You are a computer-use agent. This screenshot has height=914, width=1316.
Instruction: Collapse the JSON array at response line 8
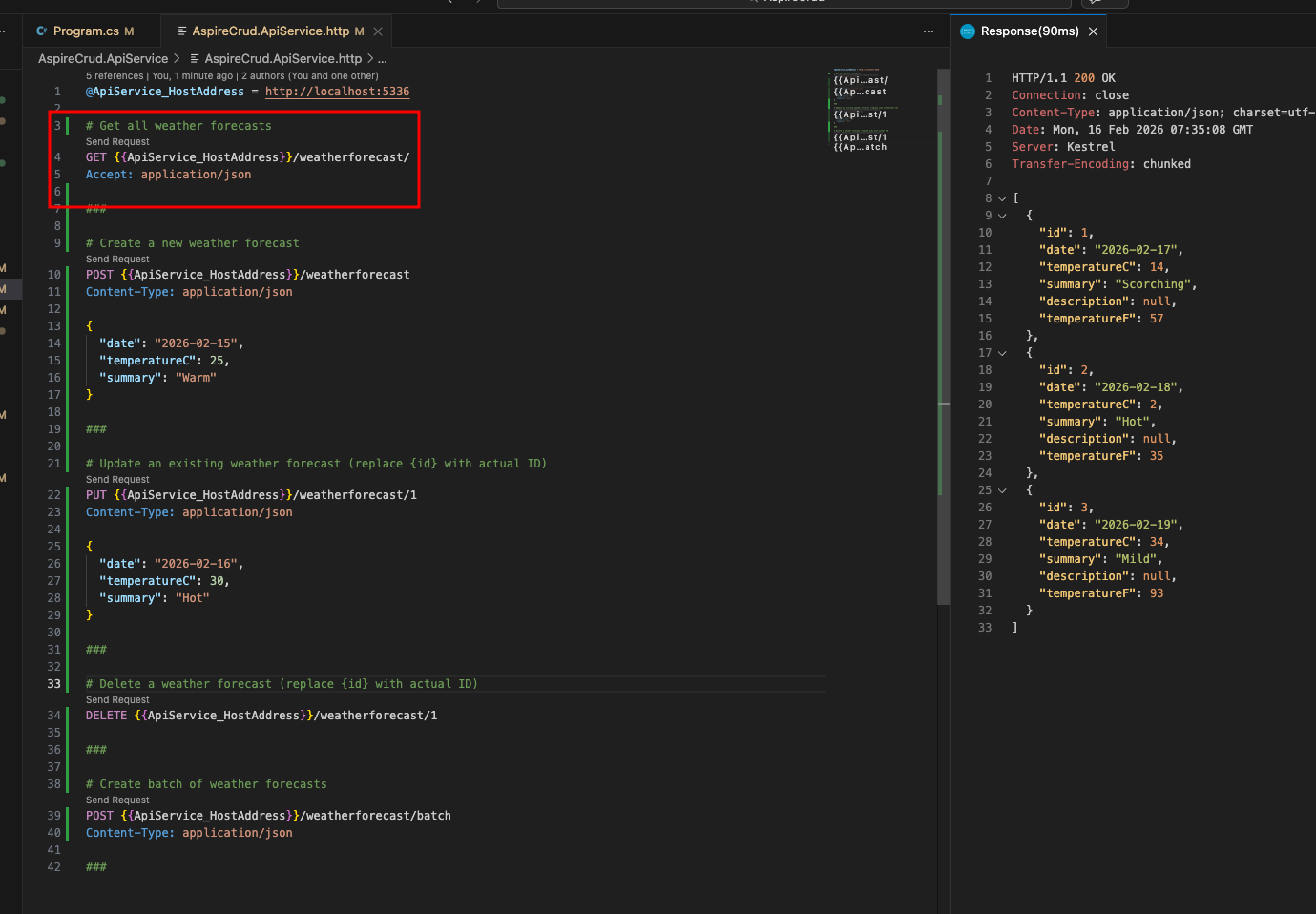[x=1002, y=198]
